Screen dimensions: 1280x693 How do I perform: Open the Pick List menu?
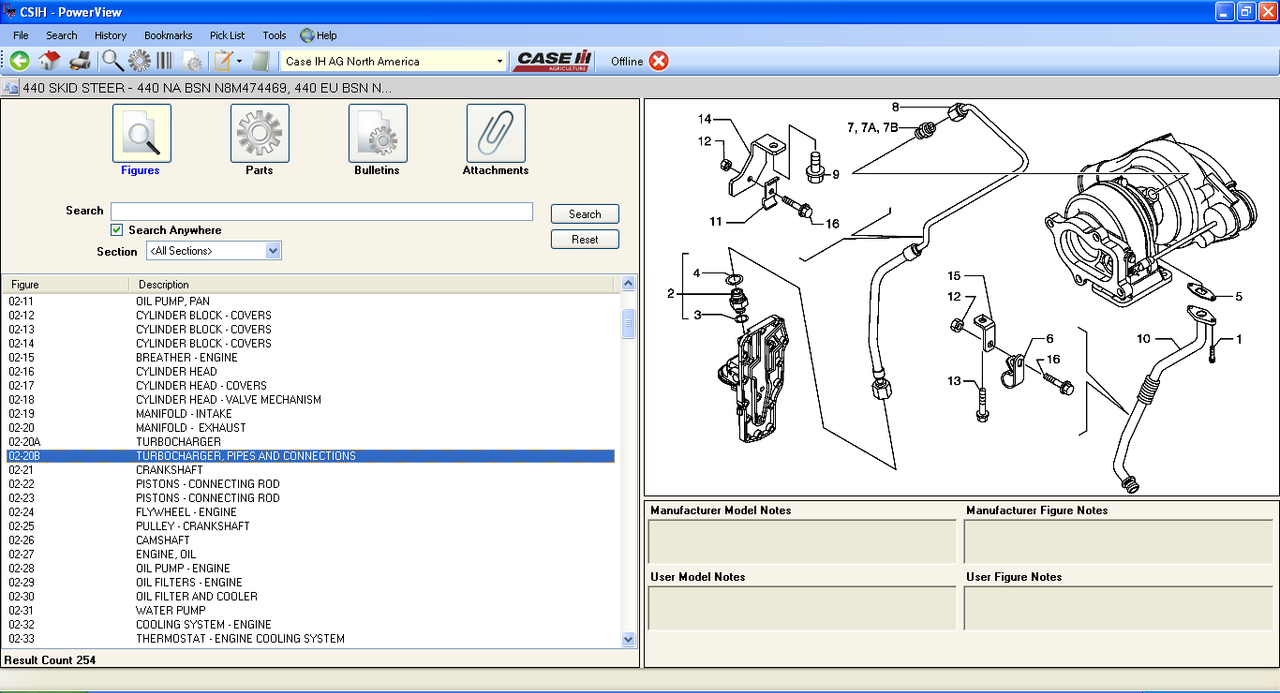(227, 35)
